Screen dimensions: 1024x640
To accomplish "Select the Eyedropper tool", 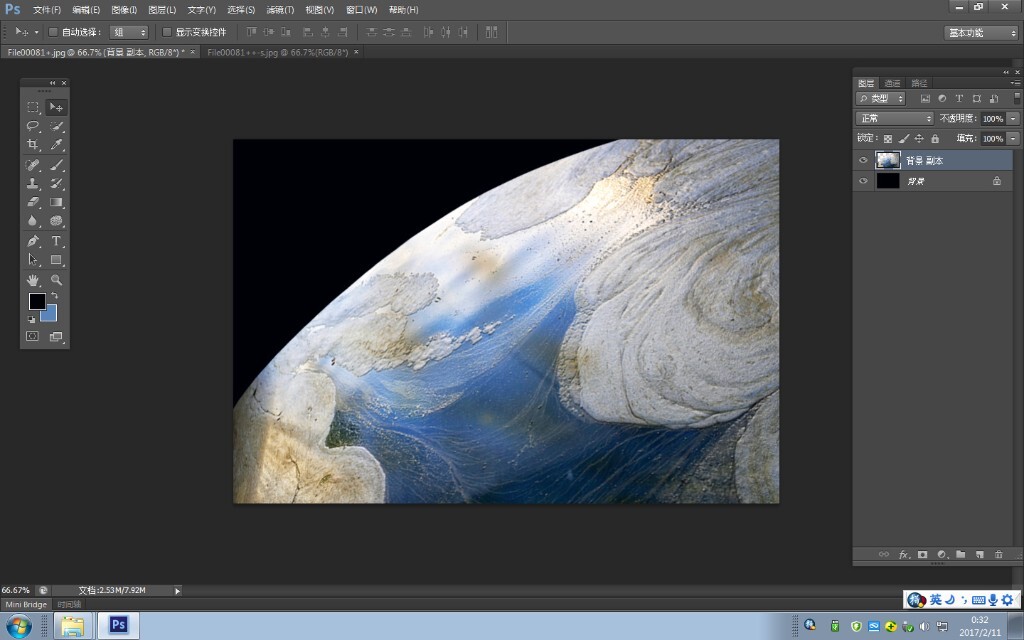I will tap(56, 144).
